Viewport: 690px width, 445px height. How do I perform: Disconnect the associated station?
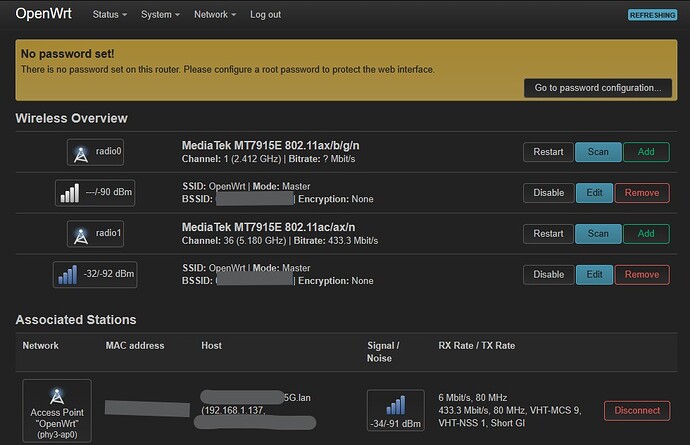pos(637,411)
